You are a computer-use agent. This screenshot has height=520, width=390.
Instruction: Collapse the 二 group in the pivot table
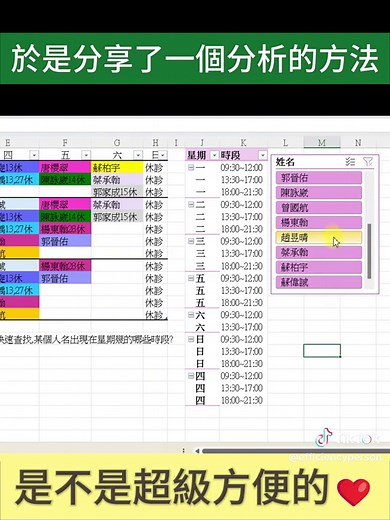(x=191, y=204)
